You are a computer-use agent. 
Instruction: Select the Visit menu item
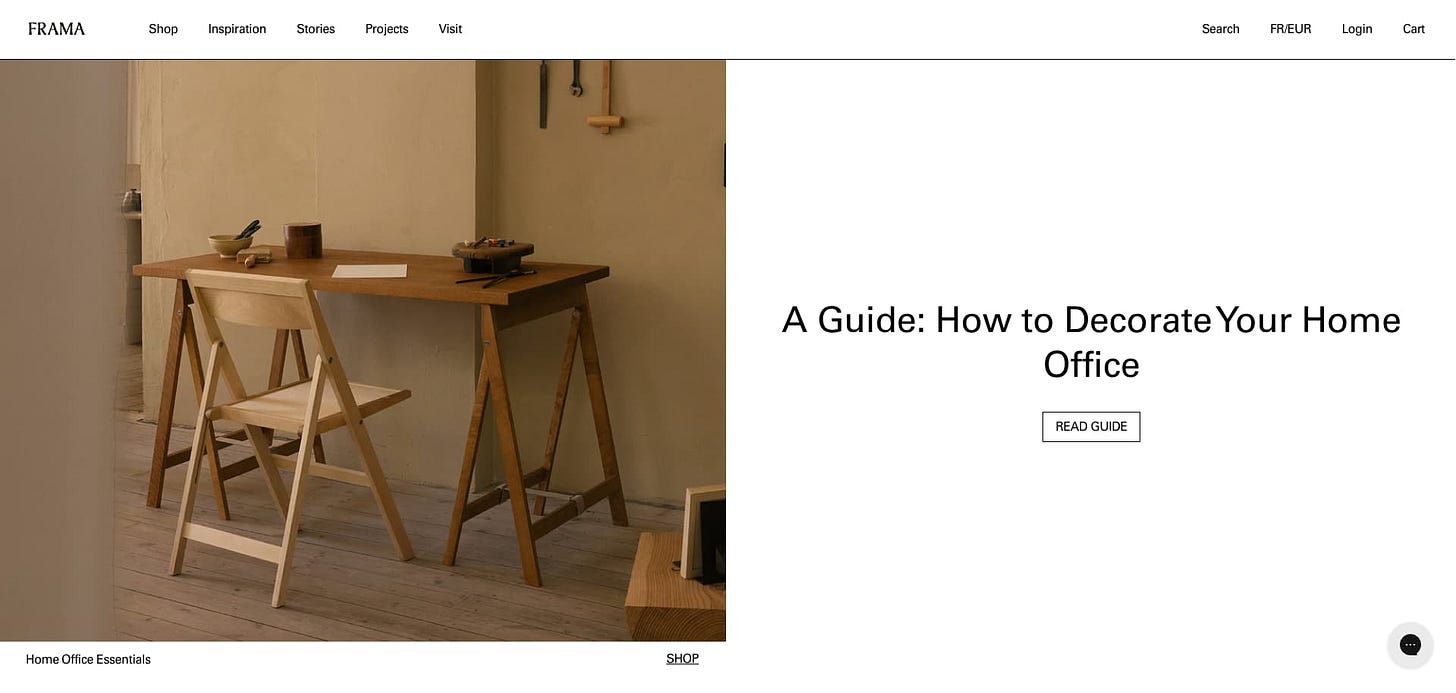pyautogui.click(x=450, y=29)
